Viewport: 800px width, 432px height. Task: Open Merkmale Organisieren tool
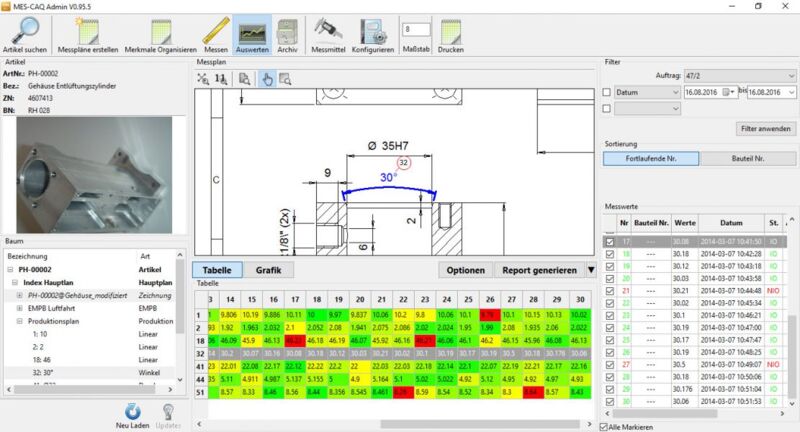click(161, 35)
